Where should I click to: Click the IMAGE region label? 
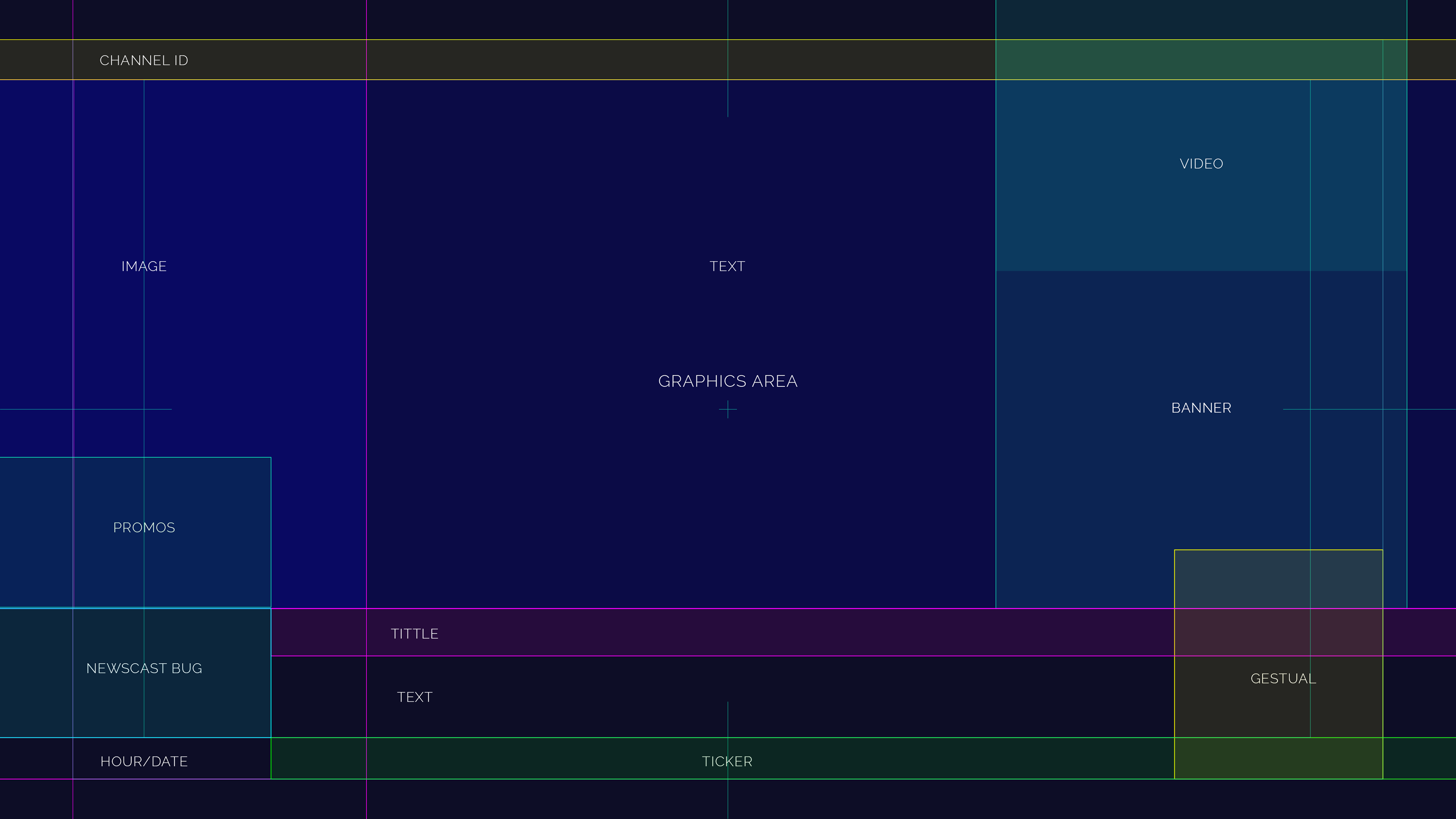(x=144, y=266)
